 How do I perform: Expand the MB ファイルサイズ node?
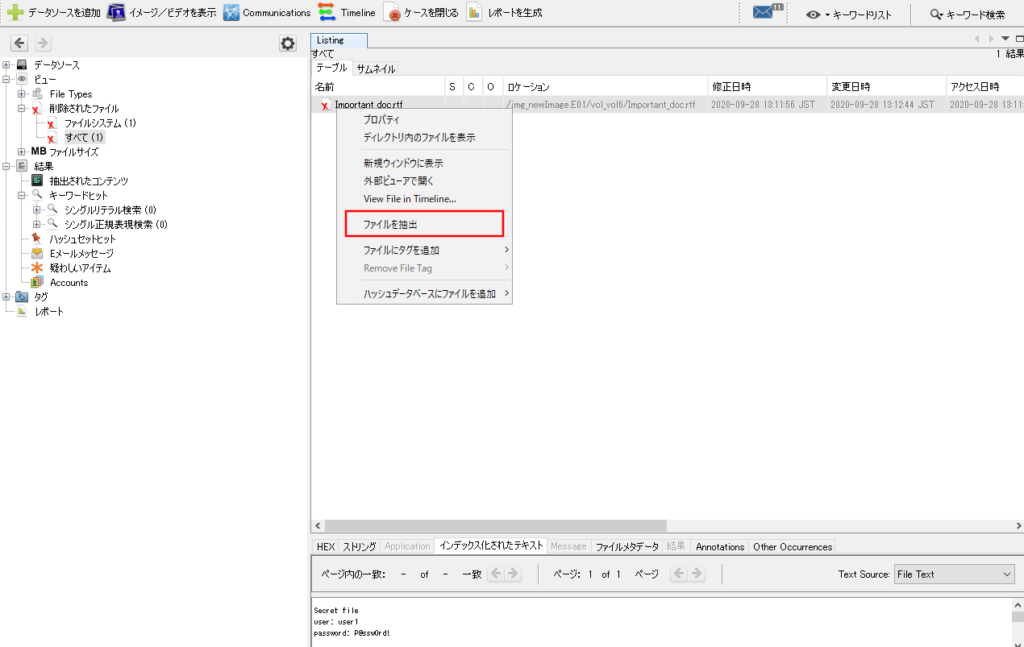(22, 151)
